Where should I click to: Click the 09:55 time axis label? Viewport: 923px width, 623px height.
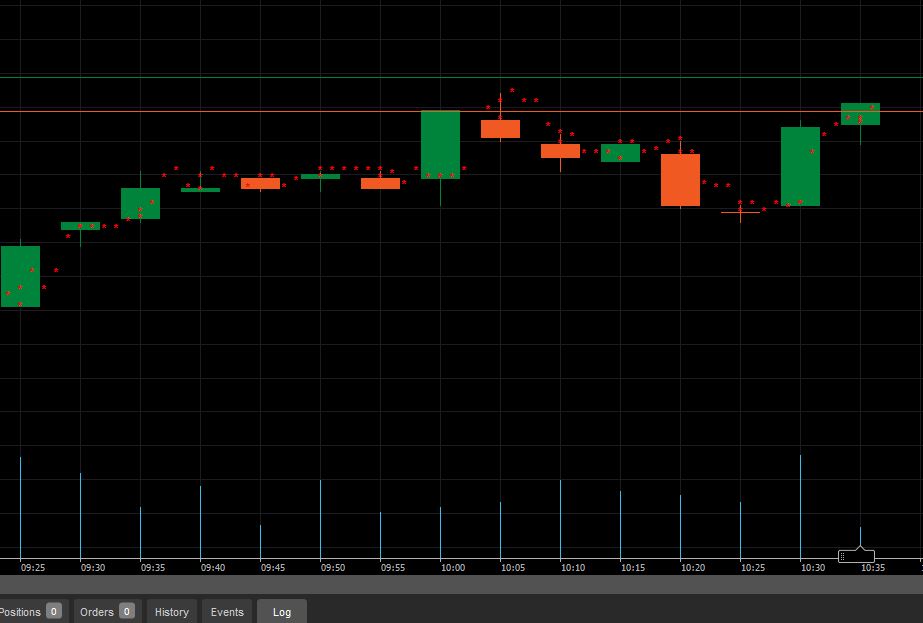[x=393, y=568]
